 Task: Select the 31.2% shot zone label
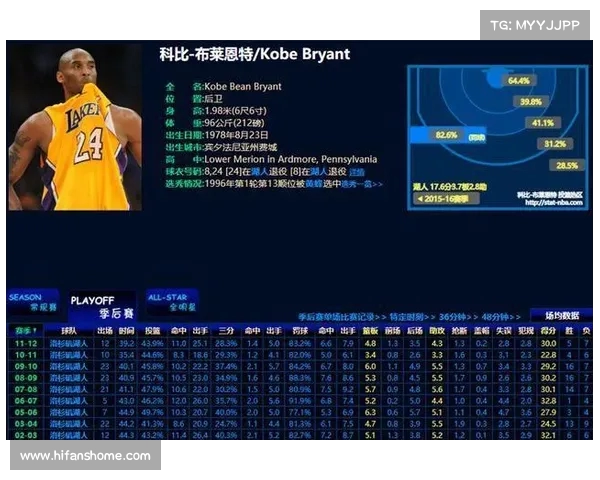tap(555, 144)
